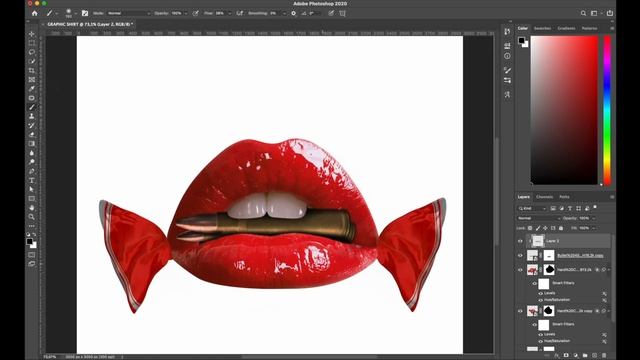The image size is (640, 360).
Task: Add layer style via fx icon
Action: pos(557,356)
